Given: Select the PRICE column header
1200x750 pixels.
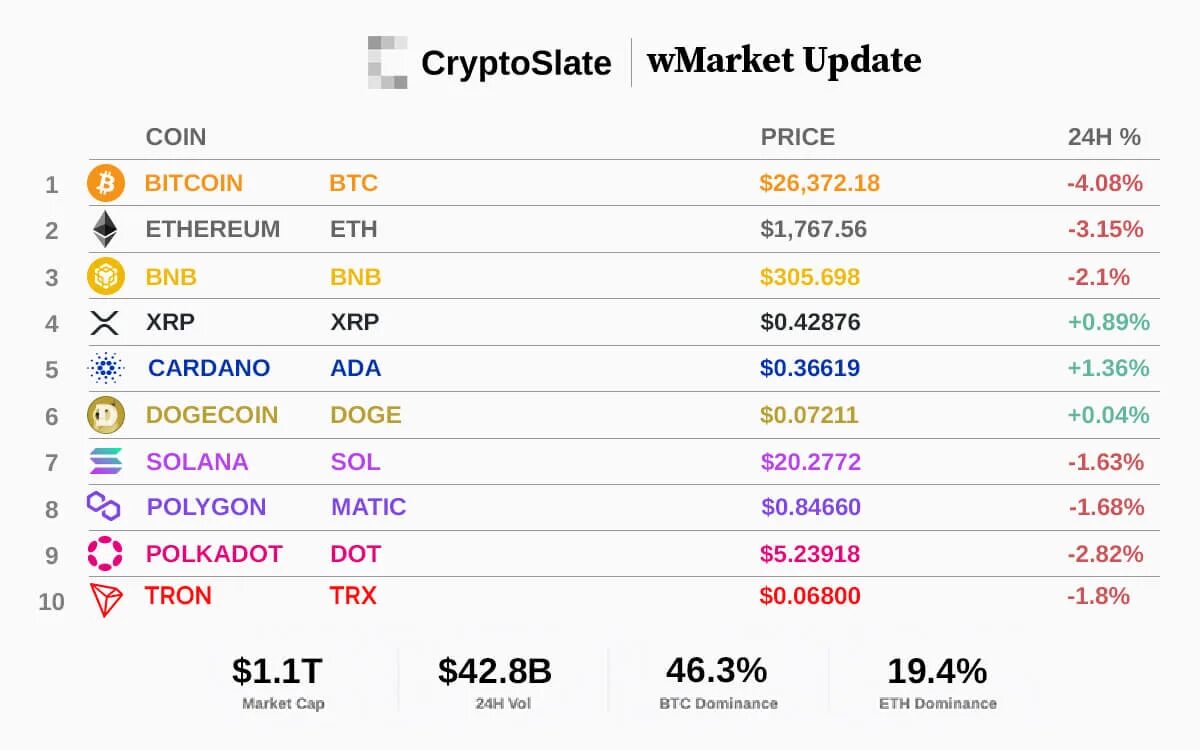Looking at the screenshot, I should point(797,137).
